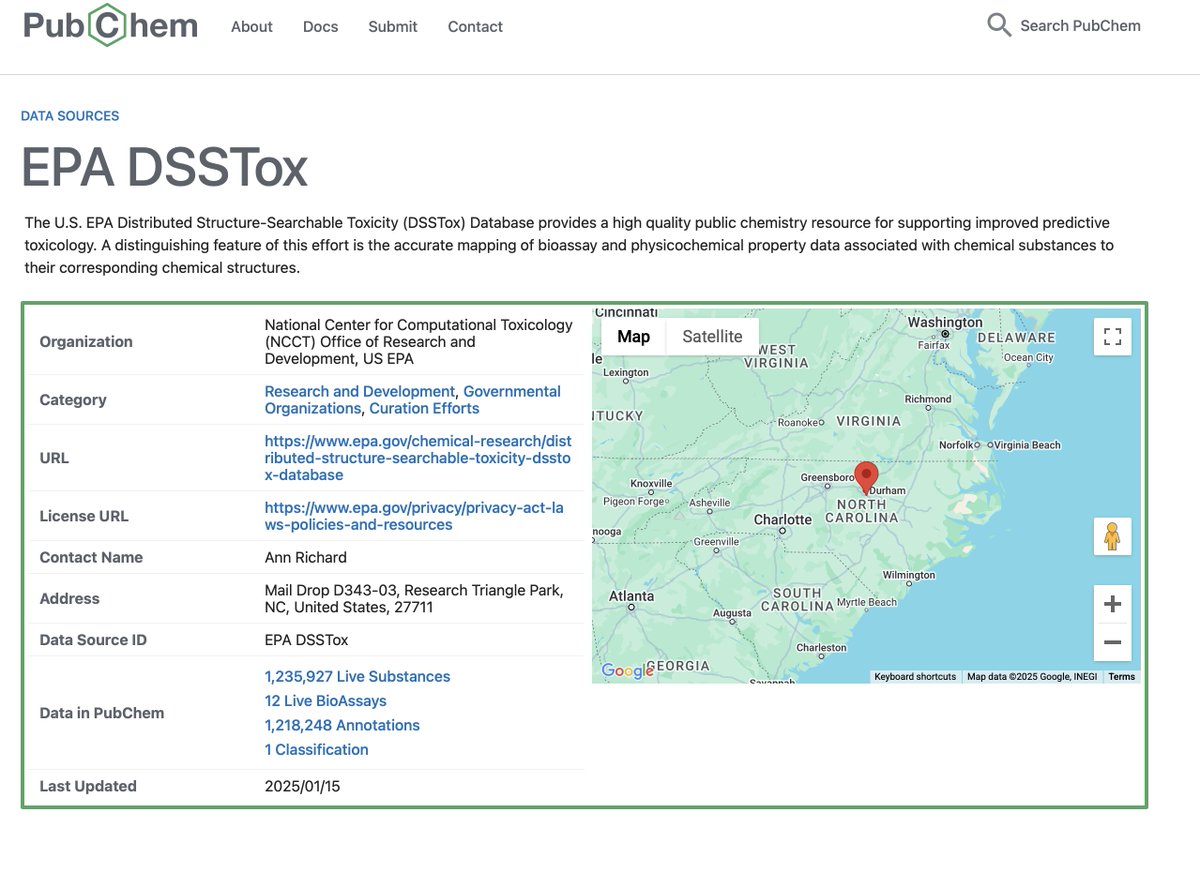Select the Street View pegman icon
This screenshot has height=873, width=1200.
tap(1112, 537)
